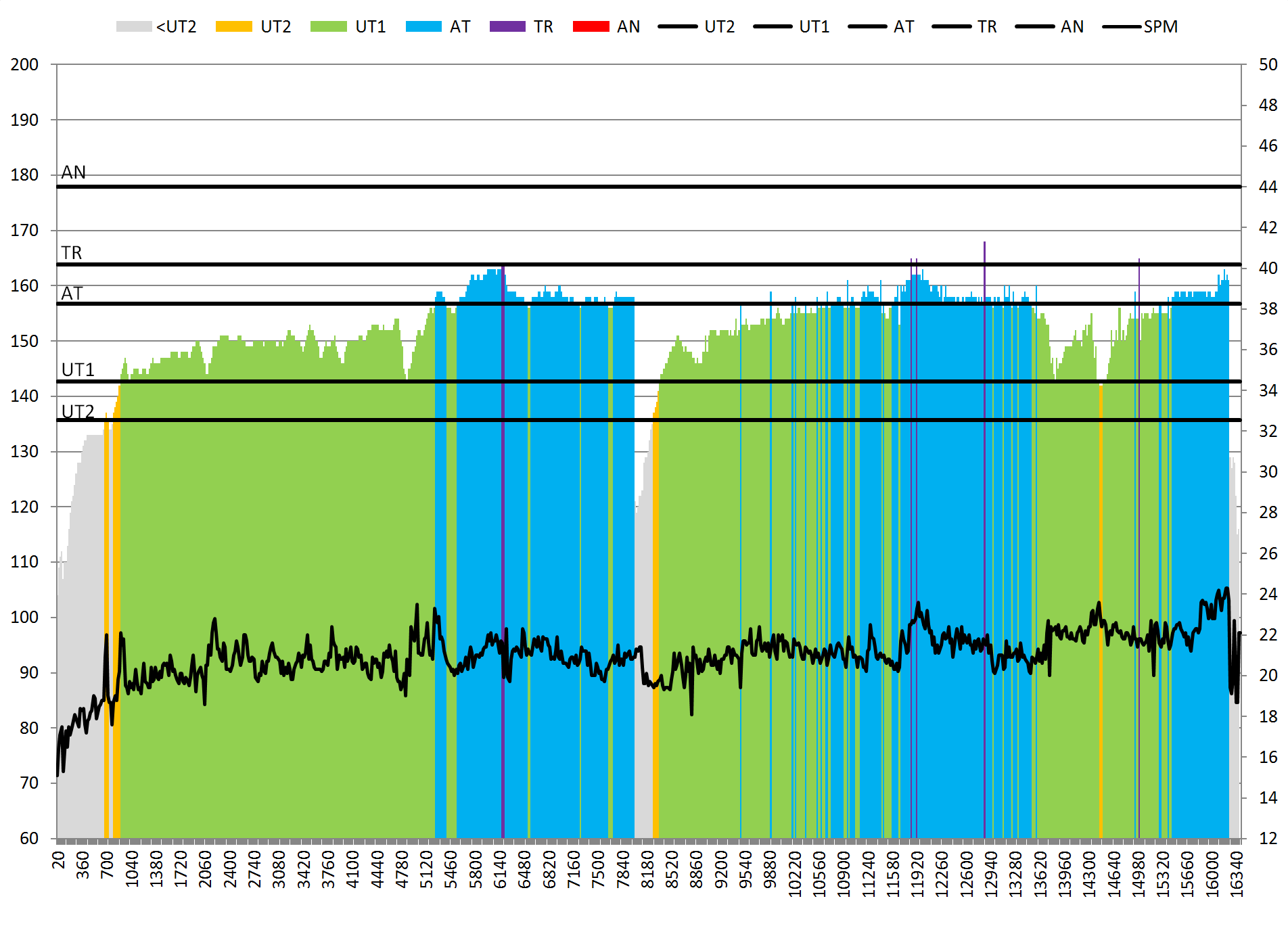
Task: Select the orange UT2 legend swatch
Action: 233,27
